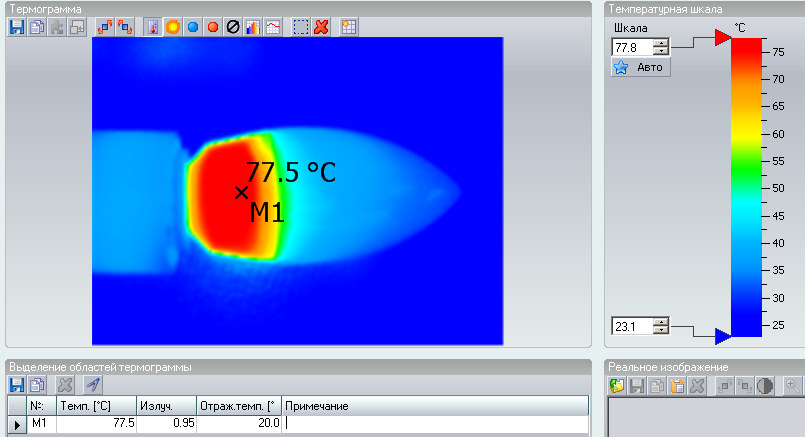This screenshot has width=805, height=437.
Task: Click the temperature color gradient bar
Action: [746, 187]
